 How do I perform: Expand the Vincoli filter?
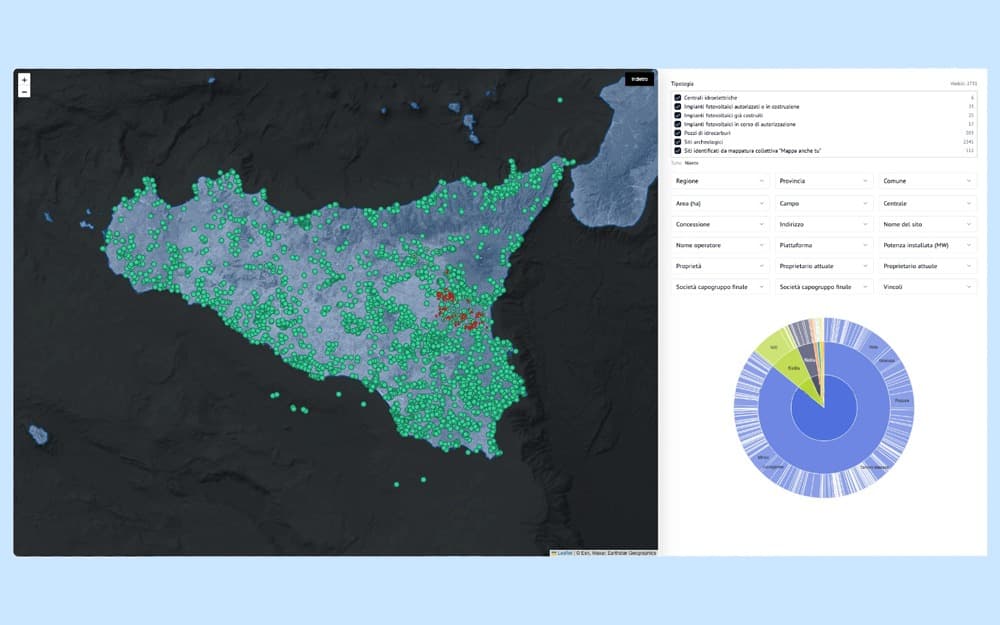click(927, 287)
